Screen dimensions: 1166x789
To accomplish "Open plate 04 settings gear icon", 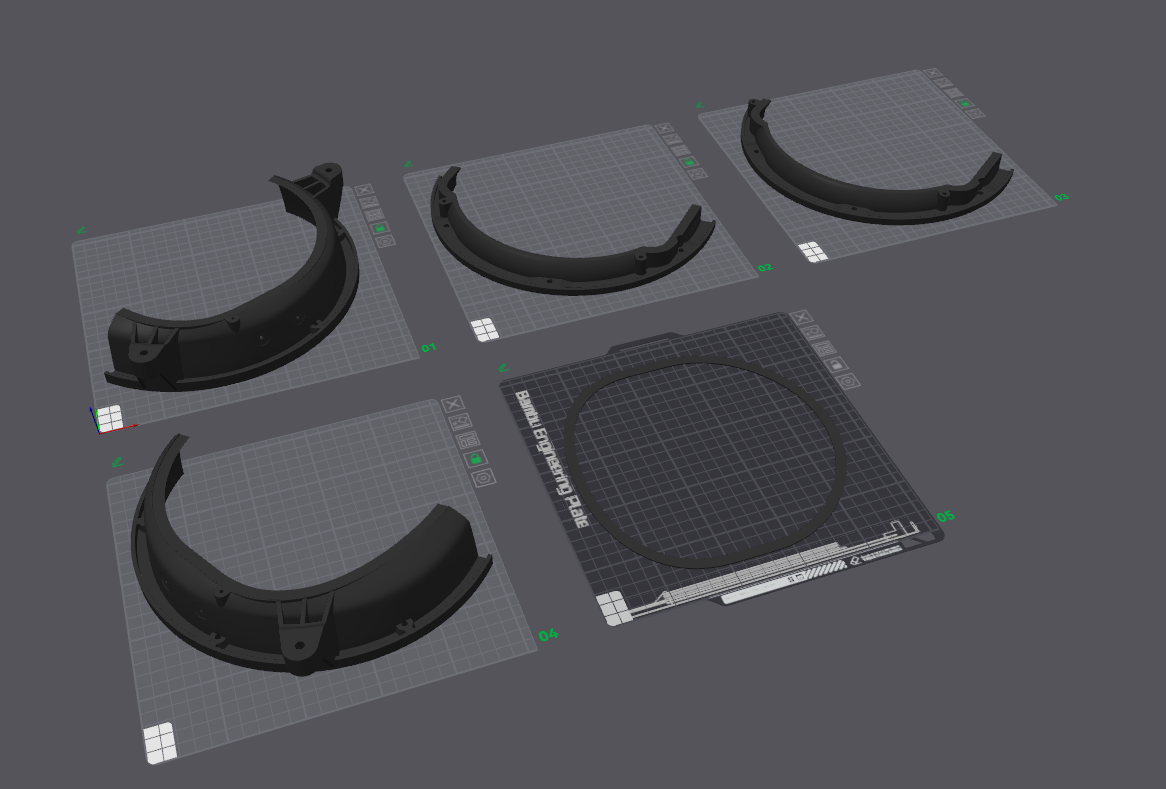I will [x=484, y=477].
